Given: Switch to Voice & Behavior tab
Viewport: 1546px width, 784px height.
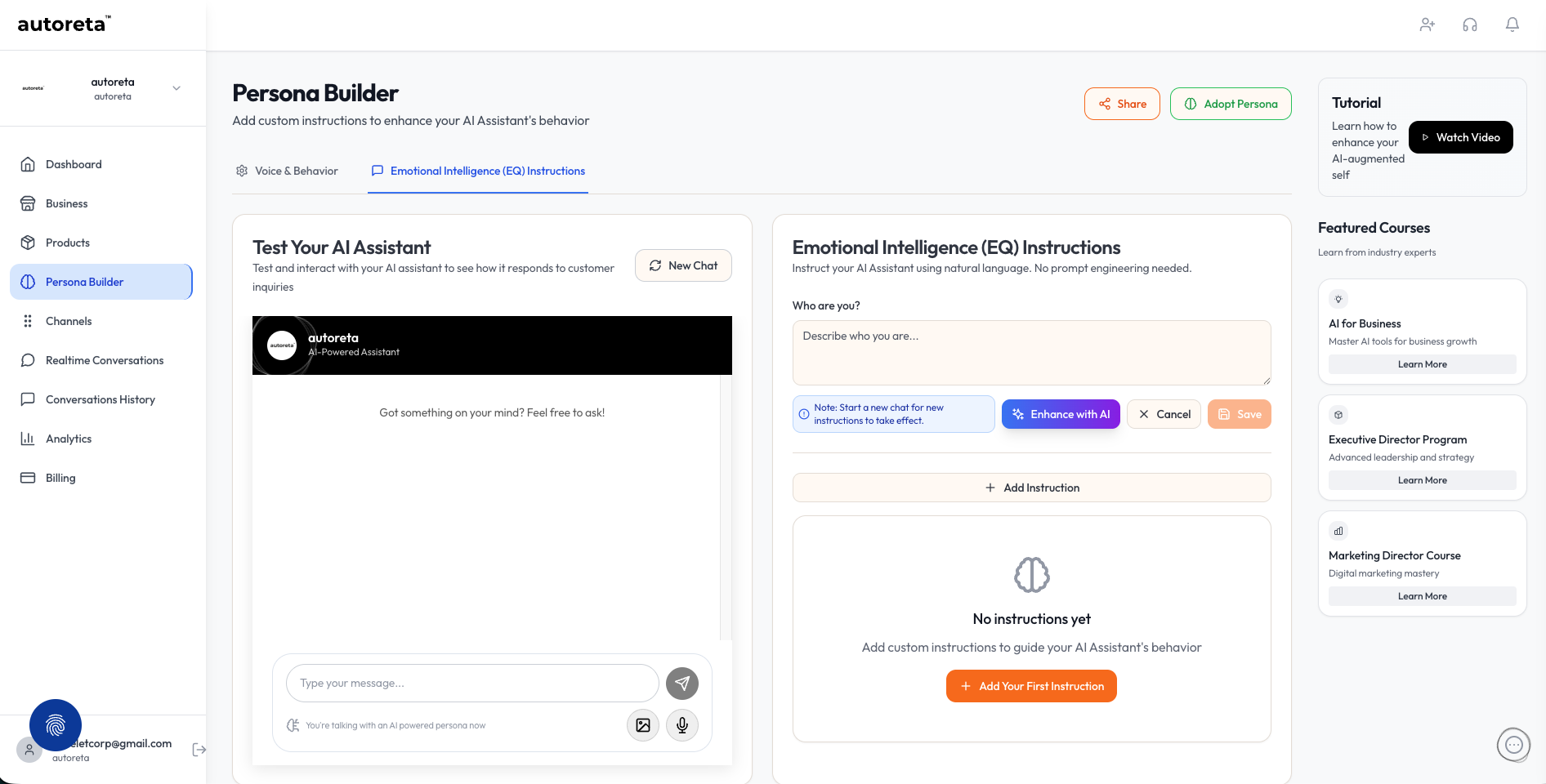Looking at the screenshot, I should coord(287,171).
